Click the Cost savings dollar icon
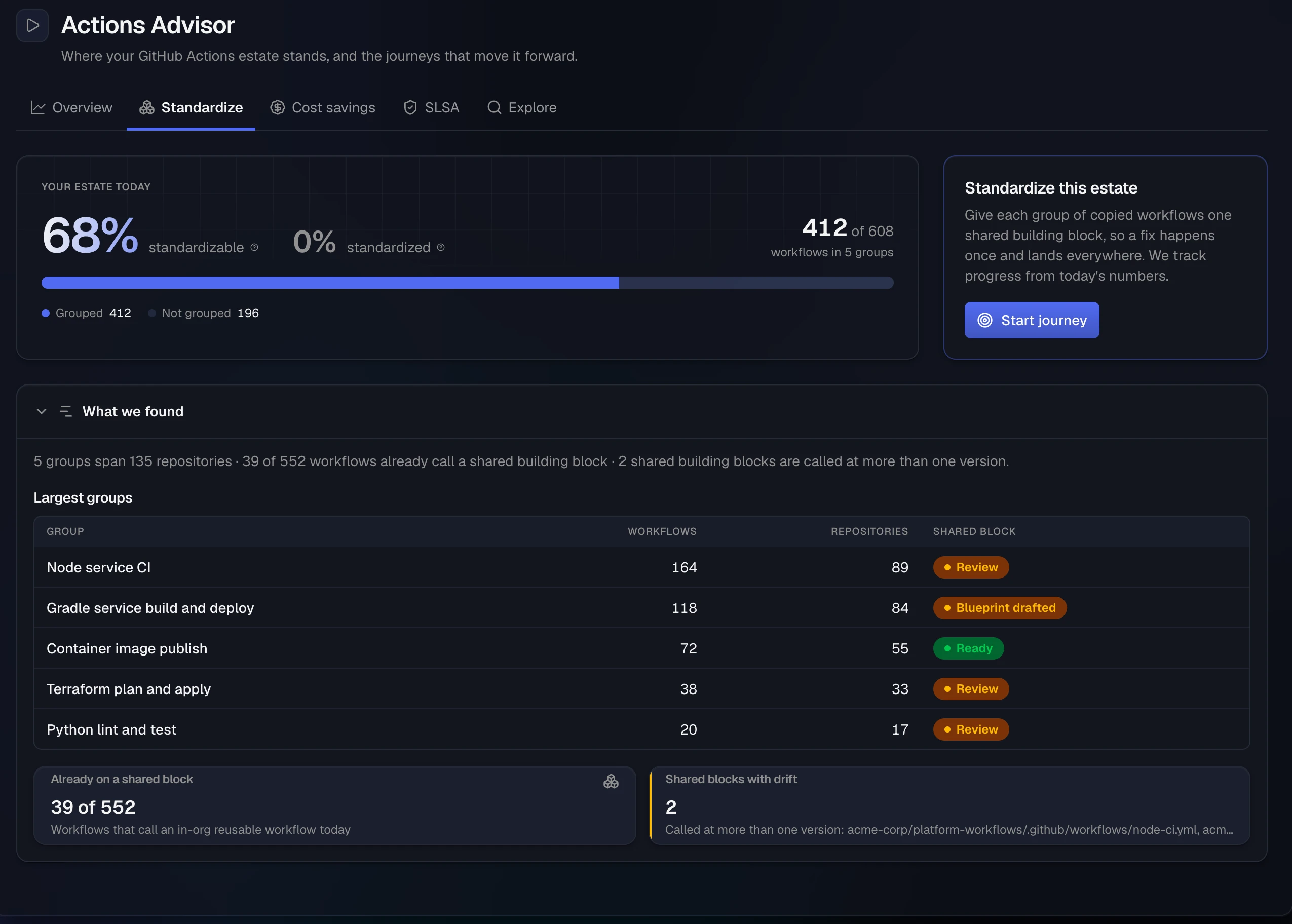1292x924 pixels. pos(278,107)
